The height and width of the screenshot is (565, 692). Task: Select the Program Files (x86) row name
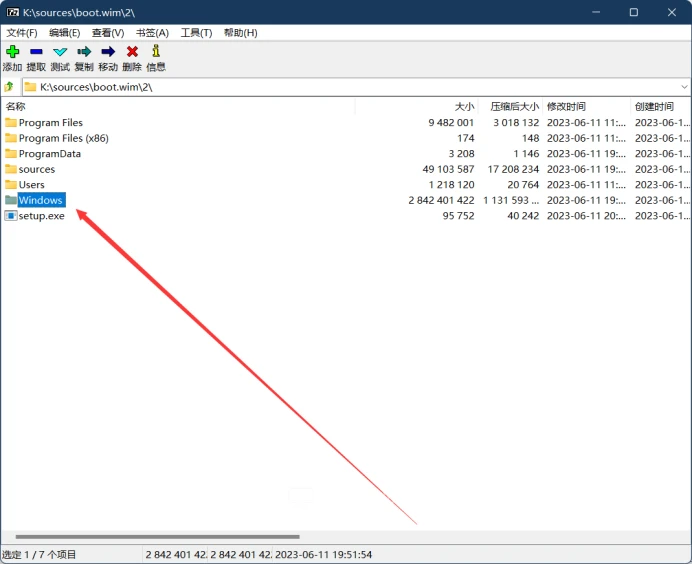click(x=64, y=138)
